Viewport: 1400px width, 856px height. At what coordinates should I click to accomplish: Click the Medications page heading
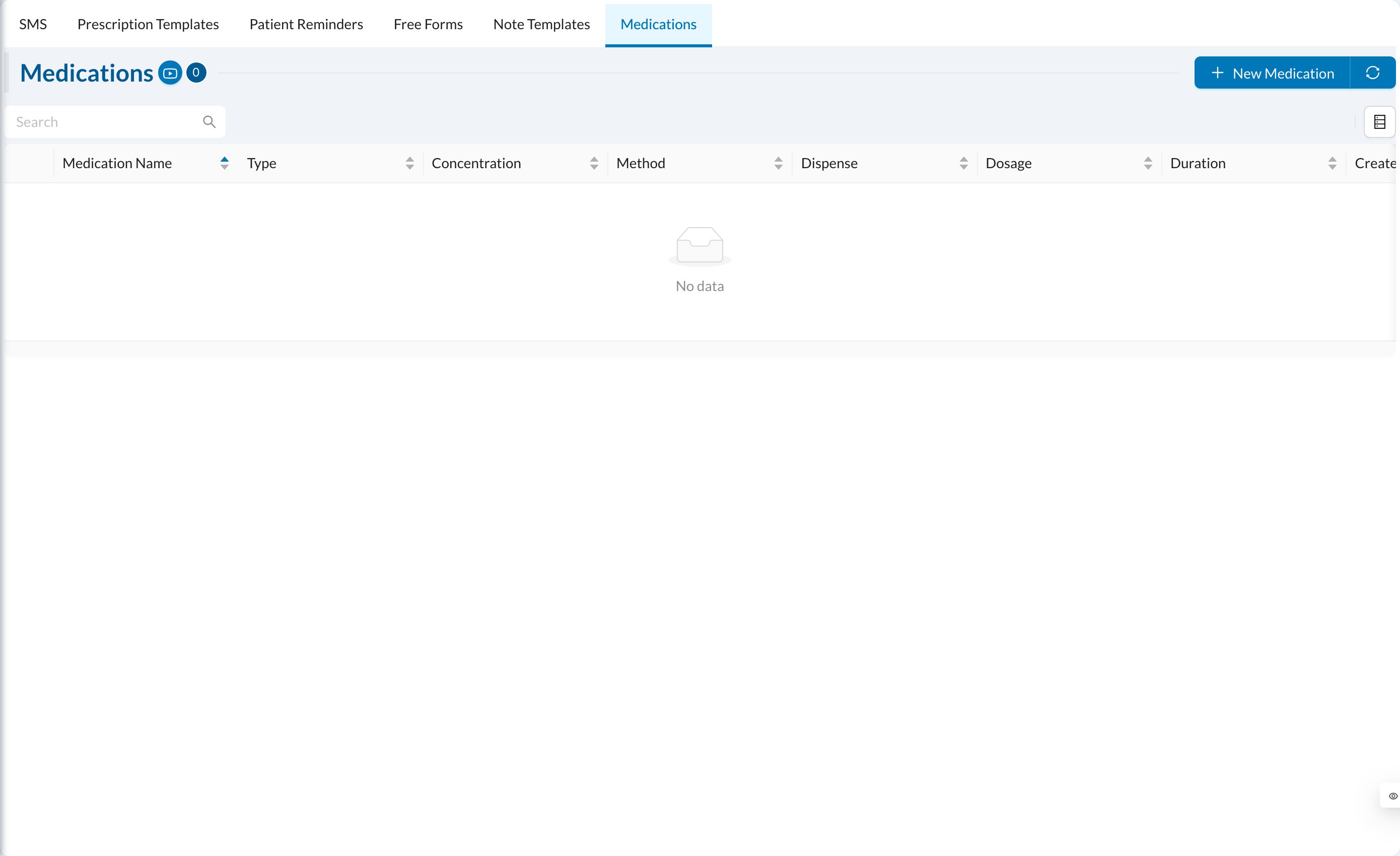coord(86,73)
